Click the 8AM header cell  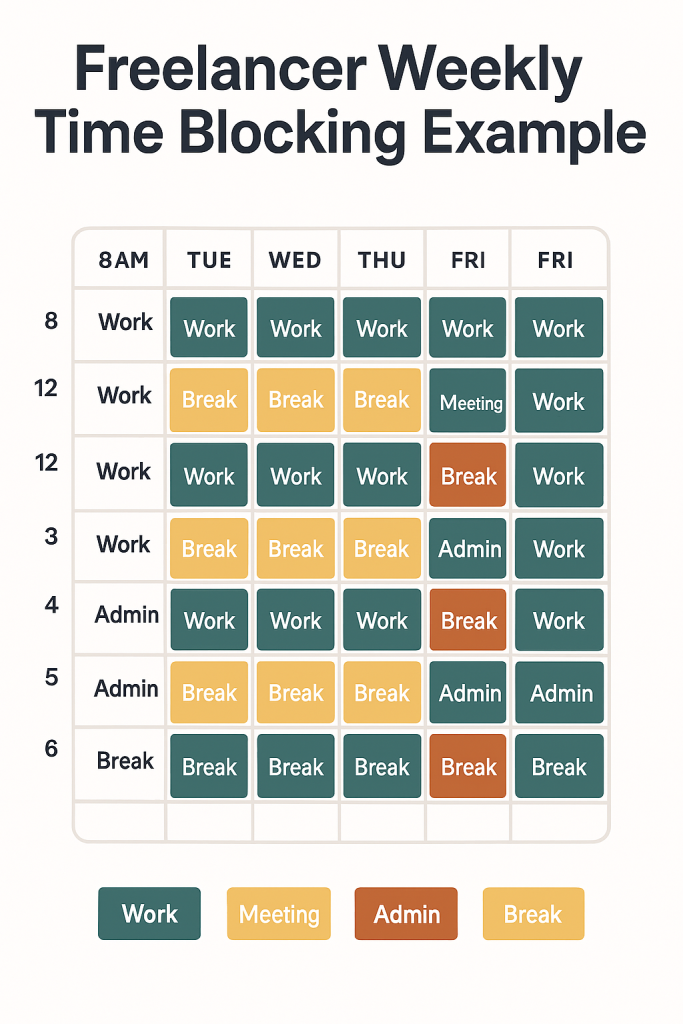pyautogui.click(x=124, y=260)
